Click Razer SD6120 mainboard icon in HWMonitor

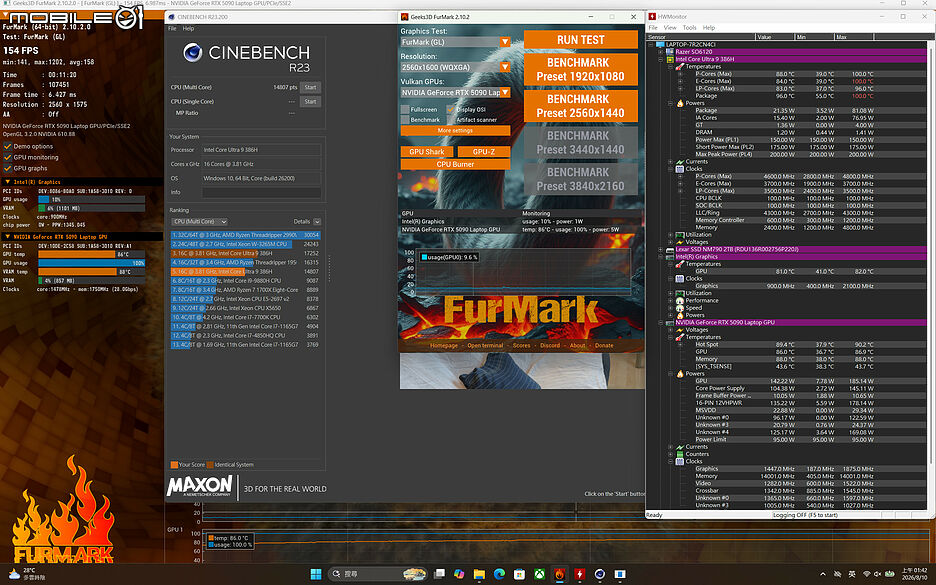coord(670,52)
